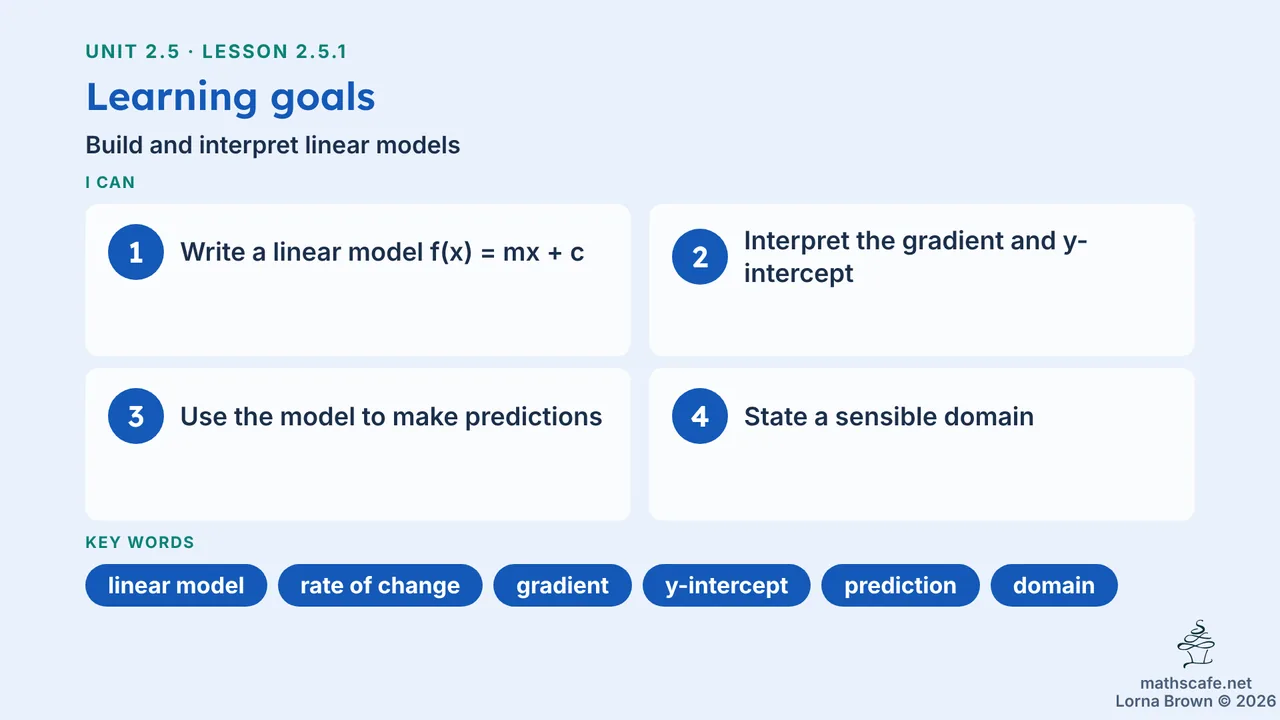Viewport: 1280px width, 720px height.
Task: Click the number 4 circle badge
Action: 700,416
